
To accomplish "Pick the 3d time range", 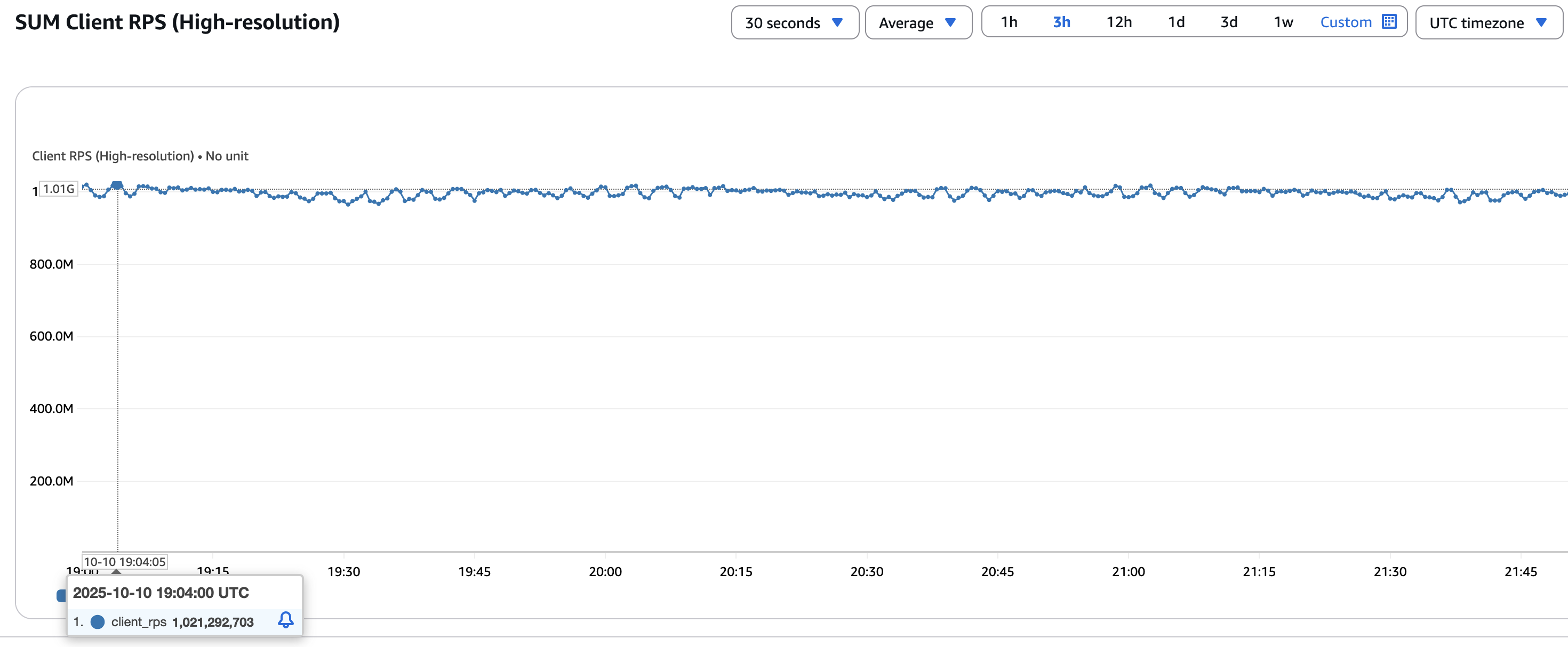I will pos(1228,22).
